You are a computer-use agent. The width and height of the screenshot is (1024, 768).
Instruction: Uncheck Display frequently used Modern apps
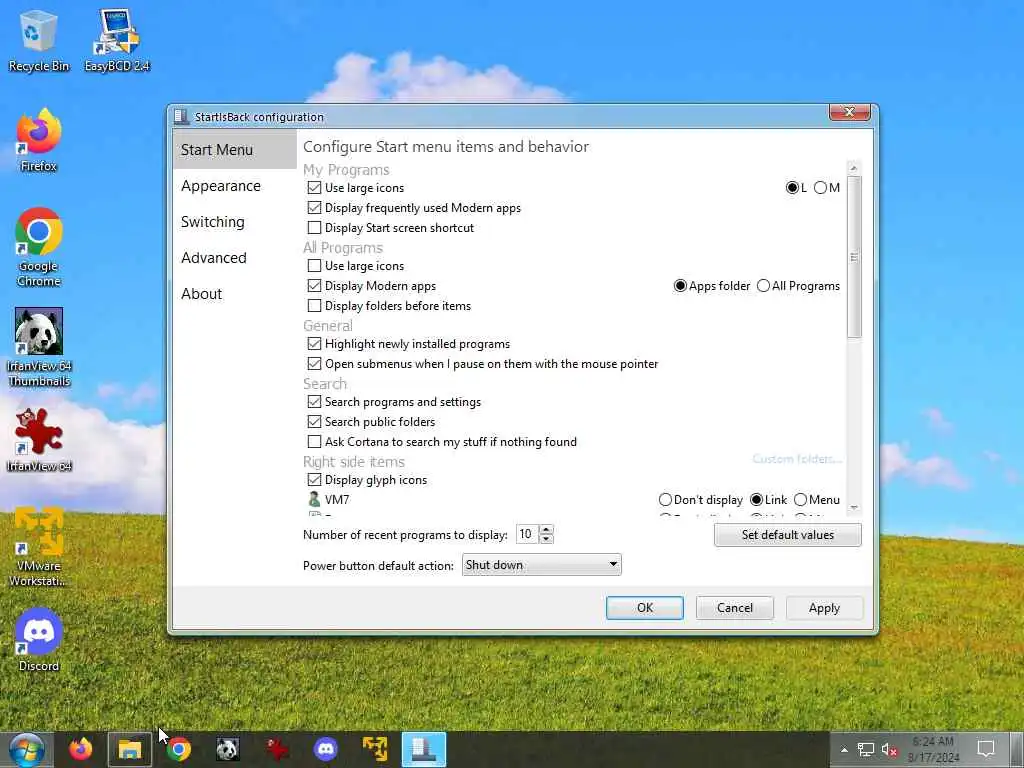314,208
